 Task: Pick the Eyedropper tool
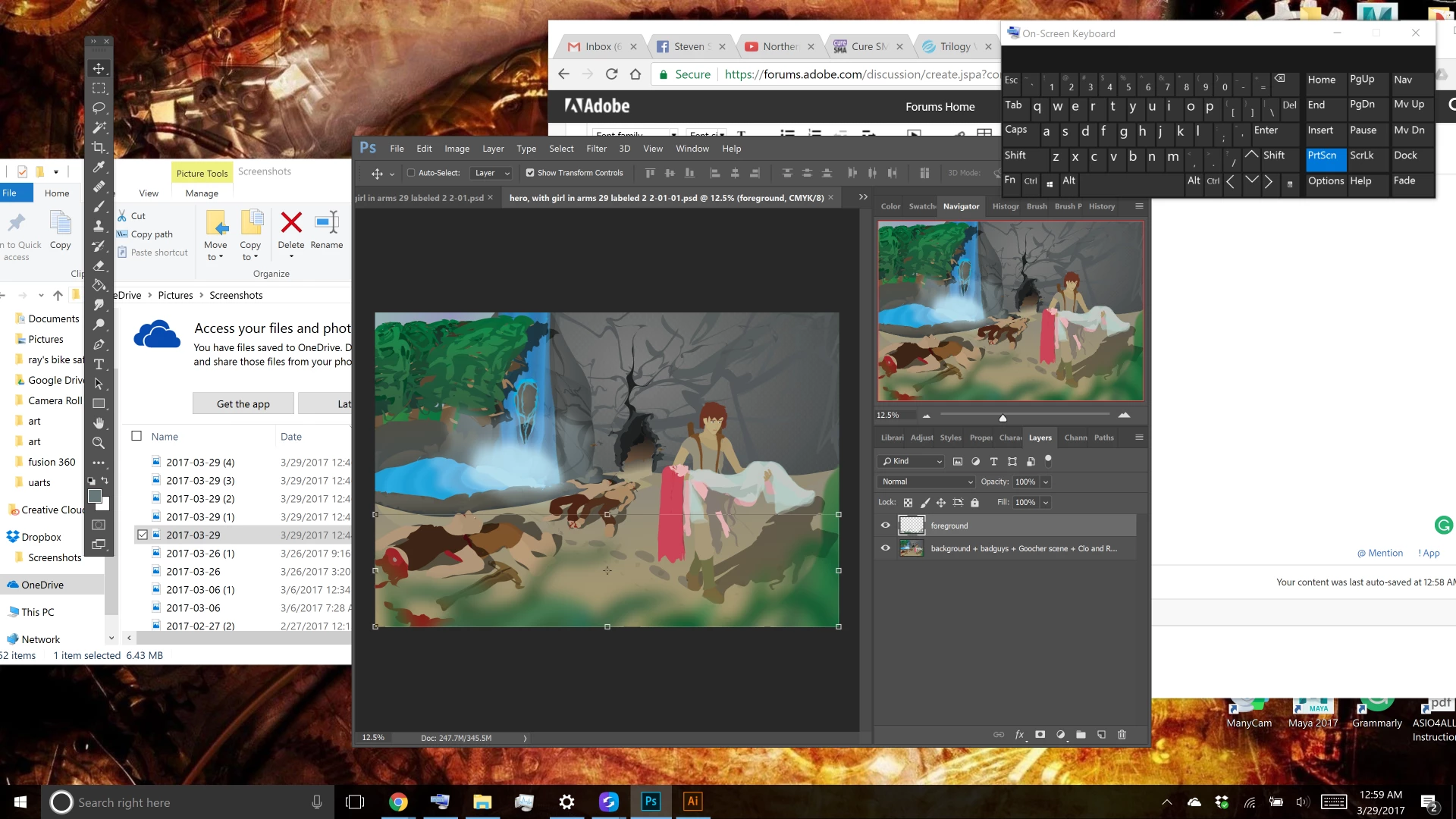click(99, 167)
